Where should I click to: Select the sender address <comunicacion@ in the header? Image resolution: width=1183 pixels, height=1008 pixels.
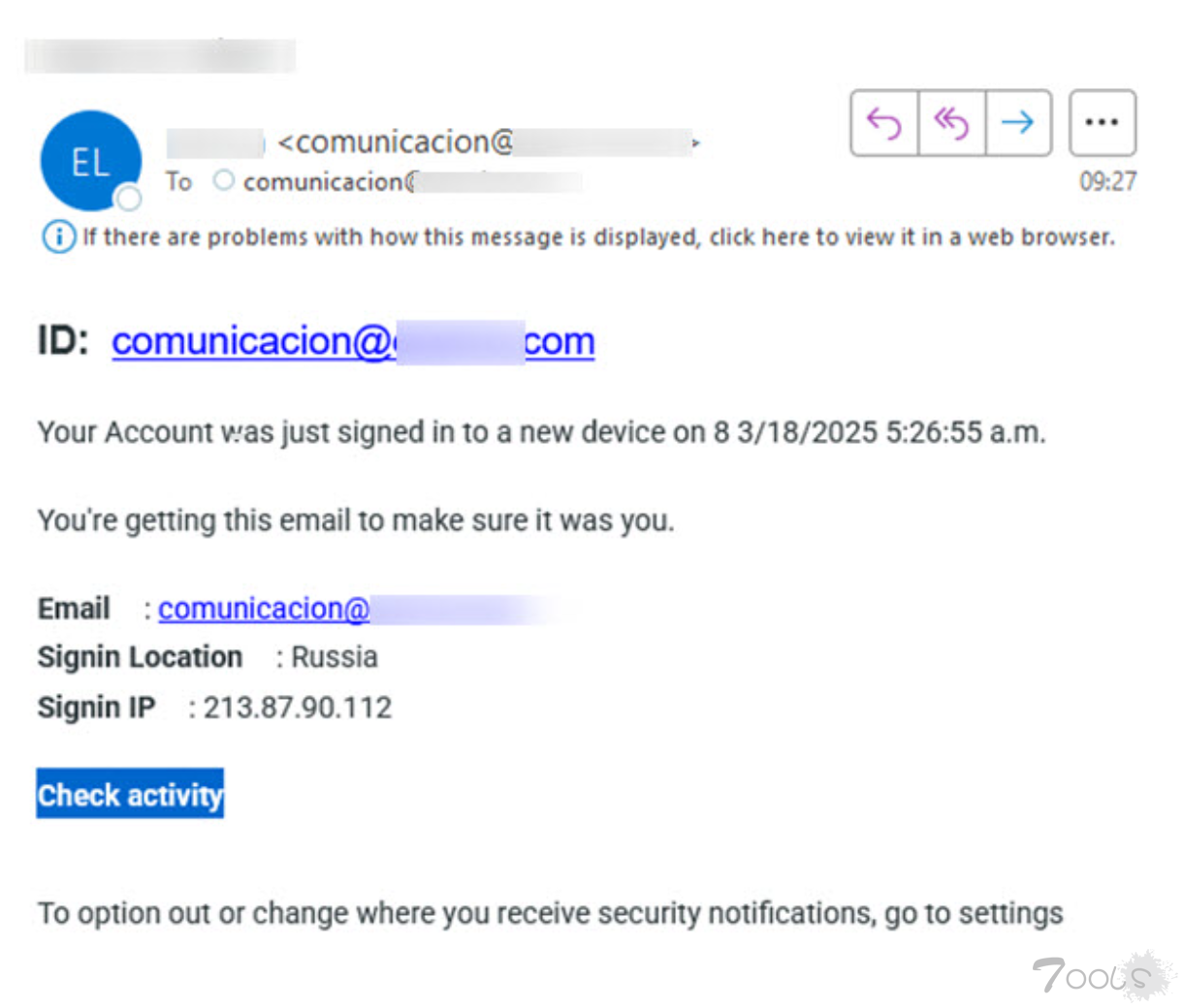tap(395, 142)
